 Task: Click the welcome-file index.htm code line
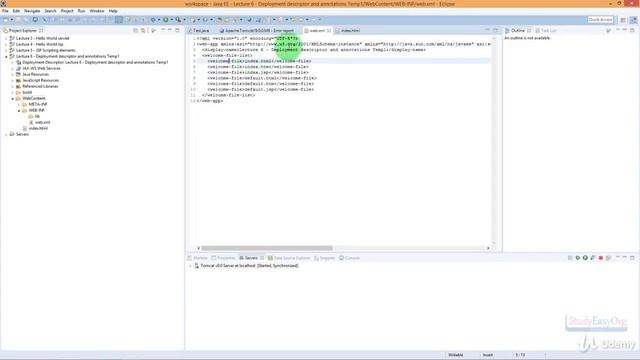coord(258,67)
